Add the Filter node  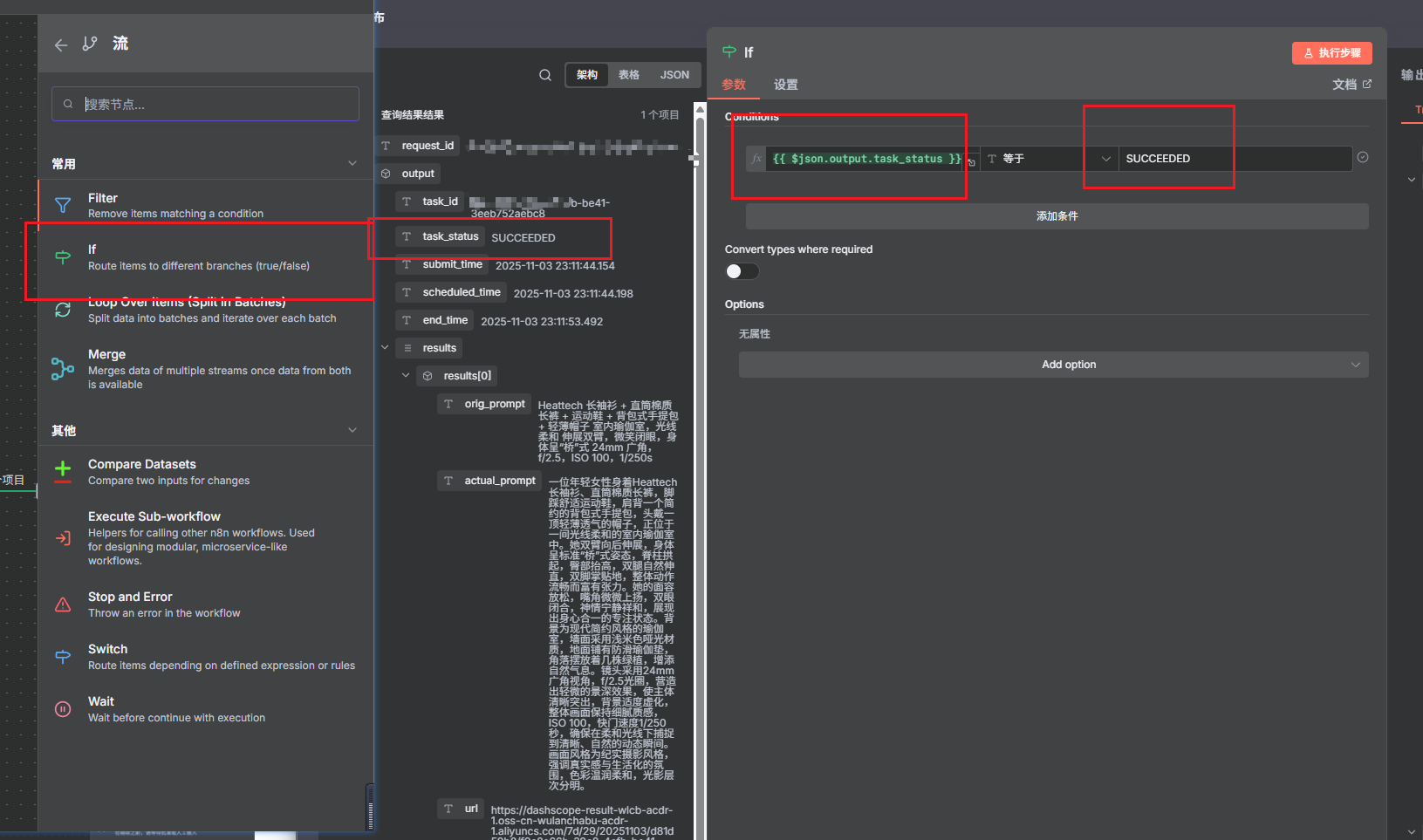tap(206, 206)
